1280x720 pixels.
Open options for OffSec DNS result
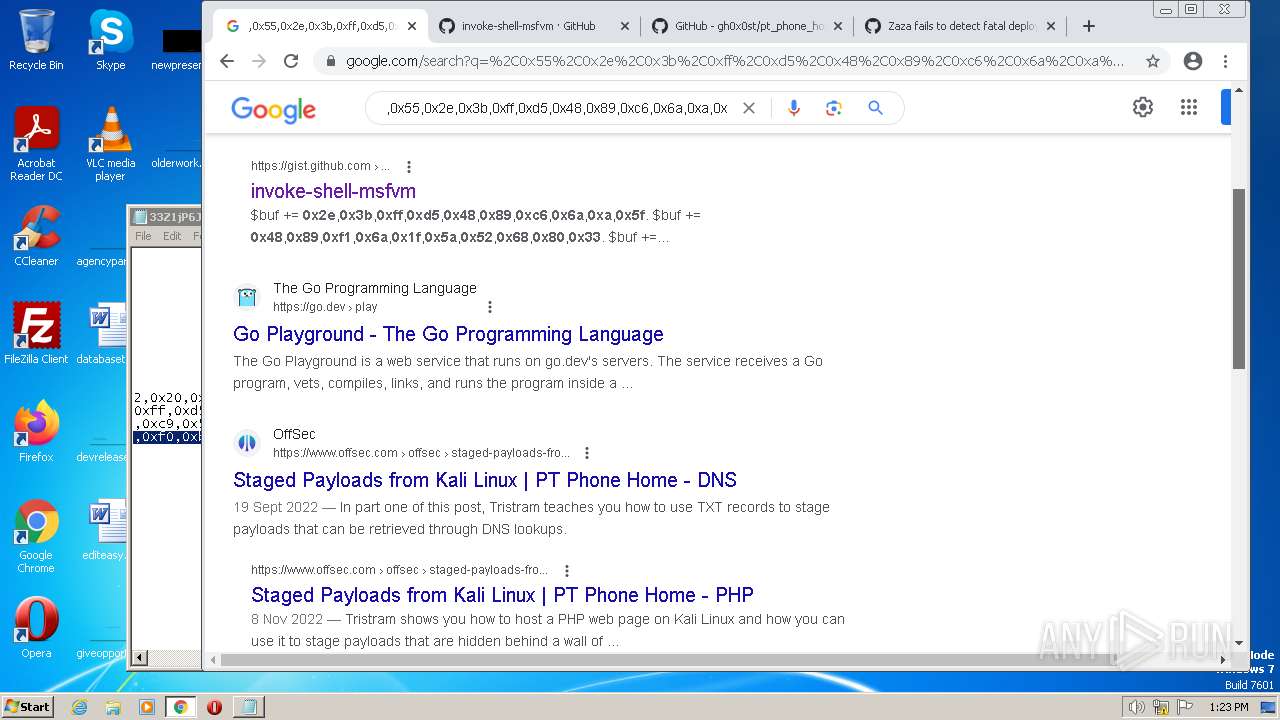tap(587, 453)
